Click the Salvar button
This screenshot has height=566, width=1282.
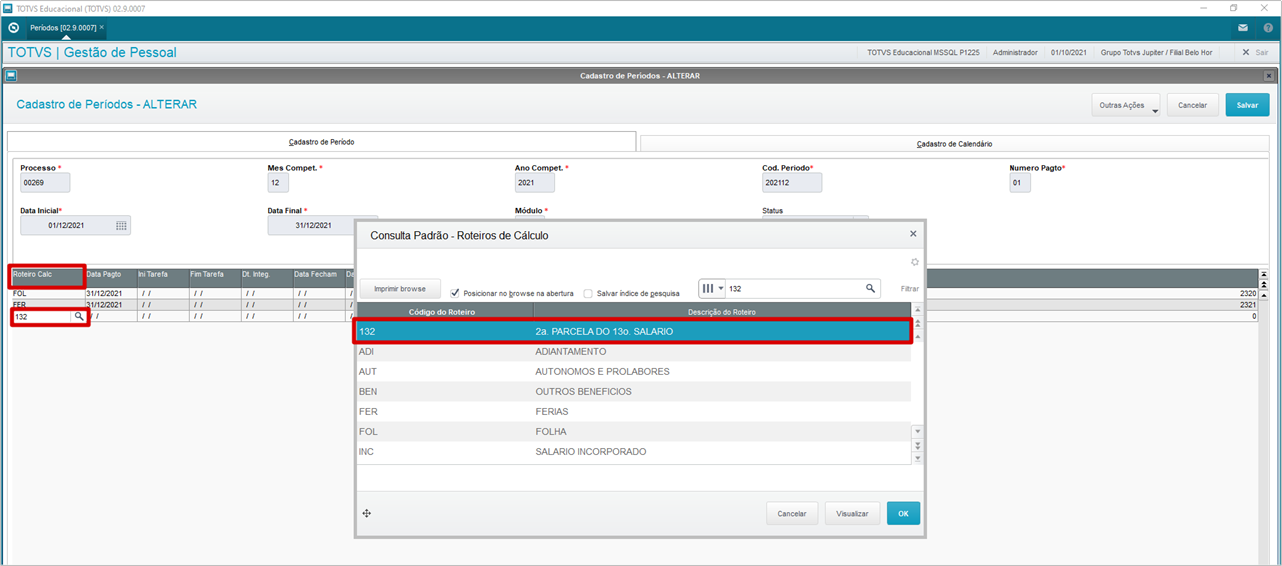coord(1247,105)
